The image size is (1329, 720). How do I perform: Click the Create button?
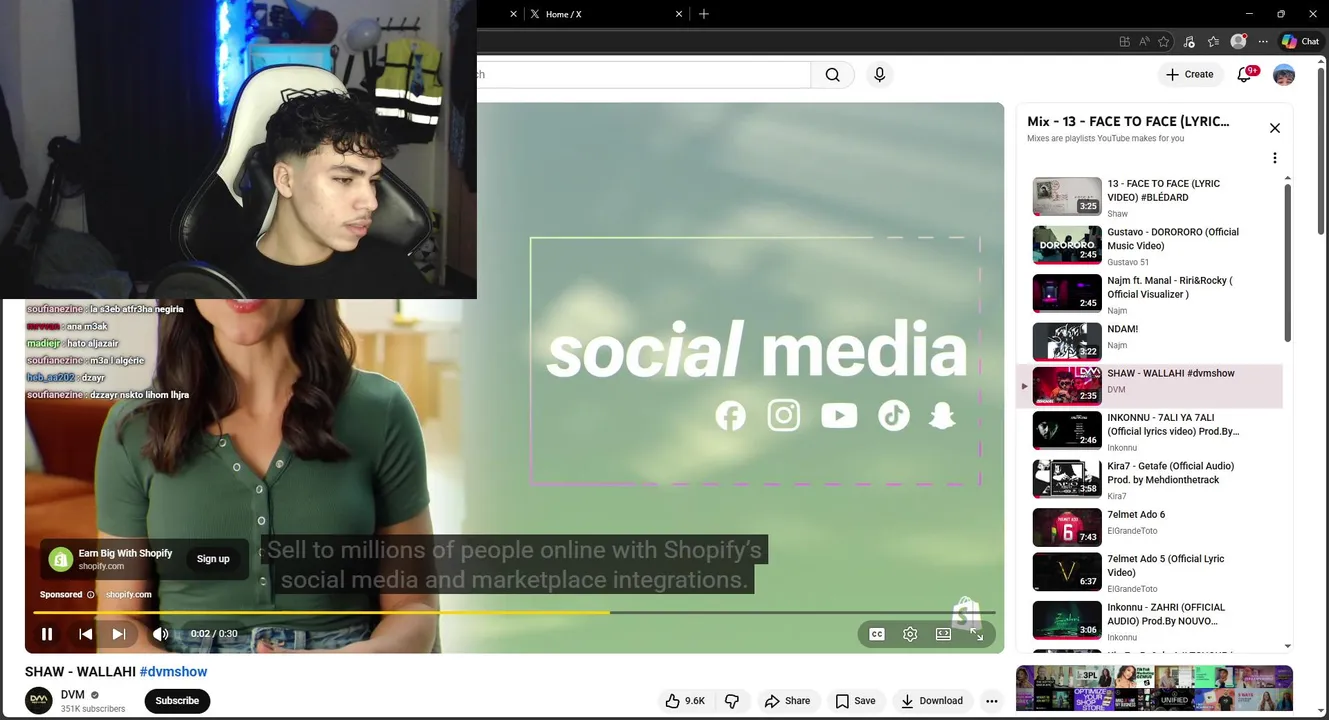click(x=1189, y=74)
